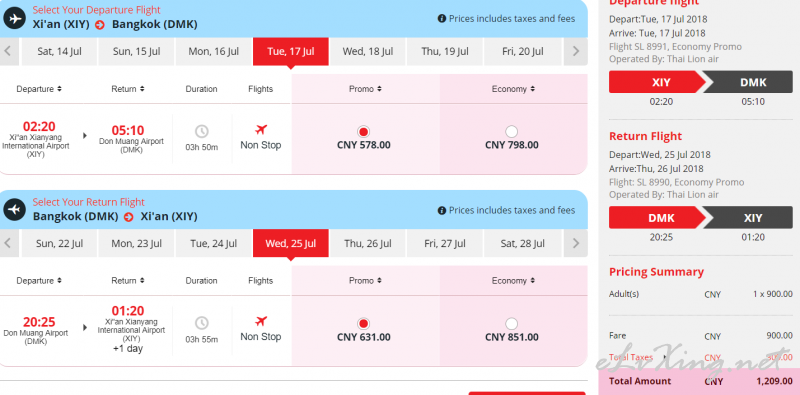Click the departure flight airplane icon

click(x=14, y=18)
